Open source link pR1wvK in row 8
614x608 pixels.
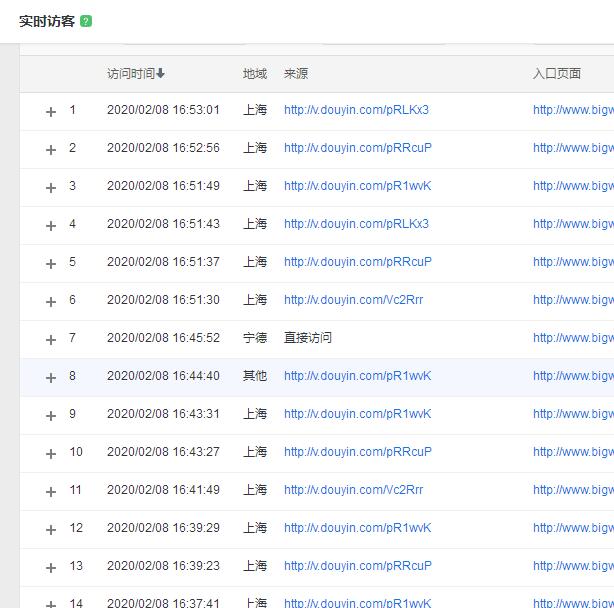(358, 376)
